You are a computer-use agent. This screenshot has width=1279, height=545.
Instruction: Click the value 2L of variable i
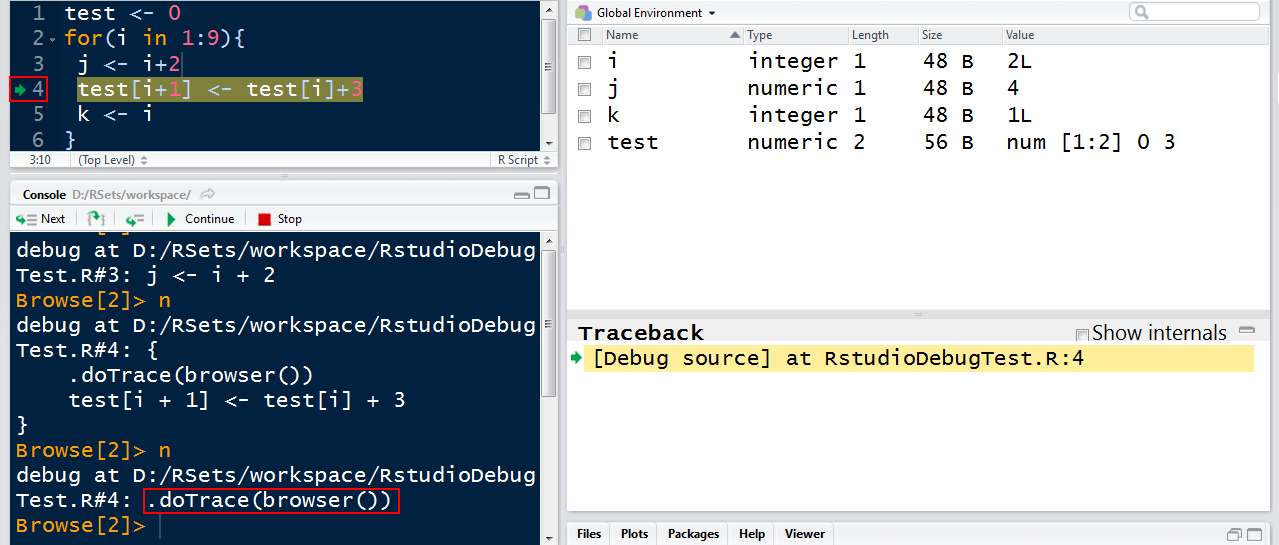click(1019, 62)
